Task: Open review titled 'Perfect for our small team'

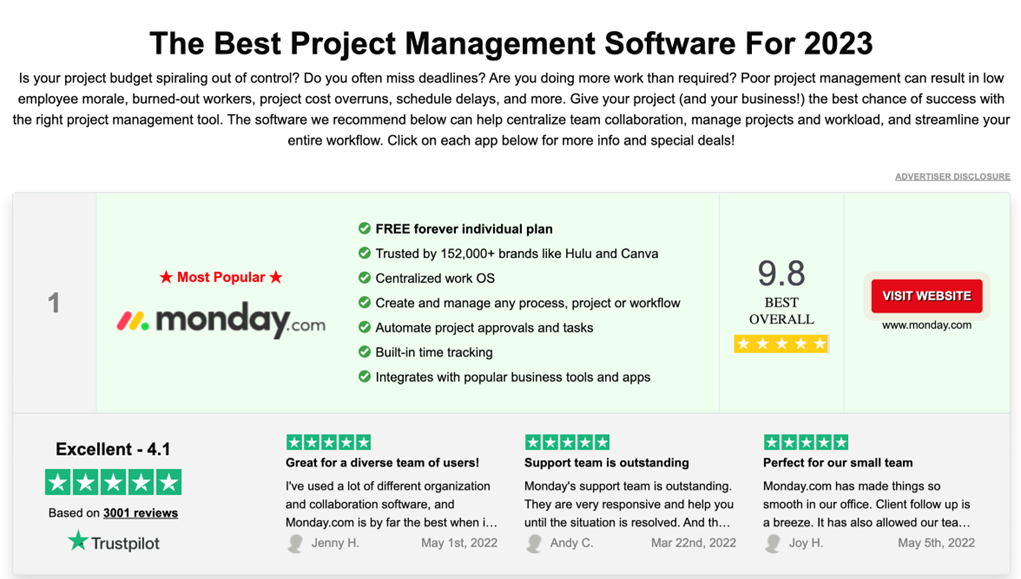Action: point(837,463)
